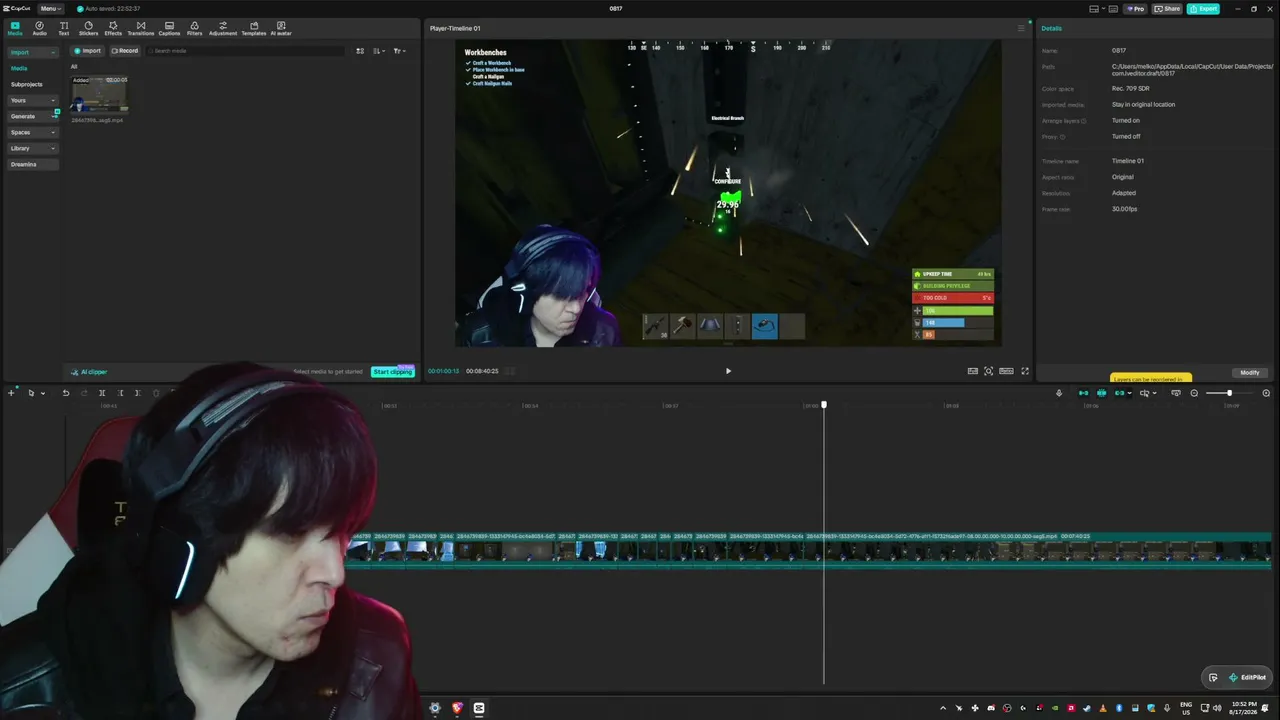1280x720 pixels.
Task: Open the Templates panel
Action: pos(254,28)
